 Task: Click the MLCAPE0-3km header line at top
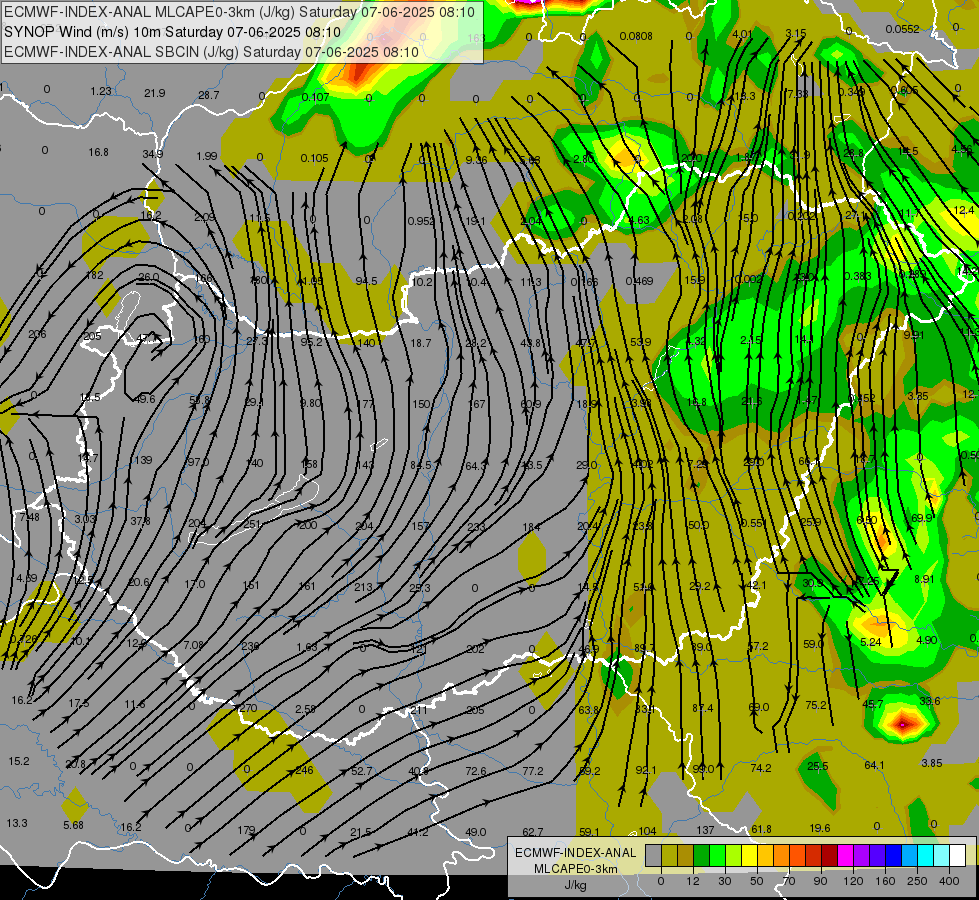tap(239, 12)
